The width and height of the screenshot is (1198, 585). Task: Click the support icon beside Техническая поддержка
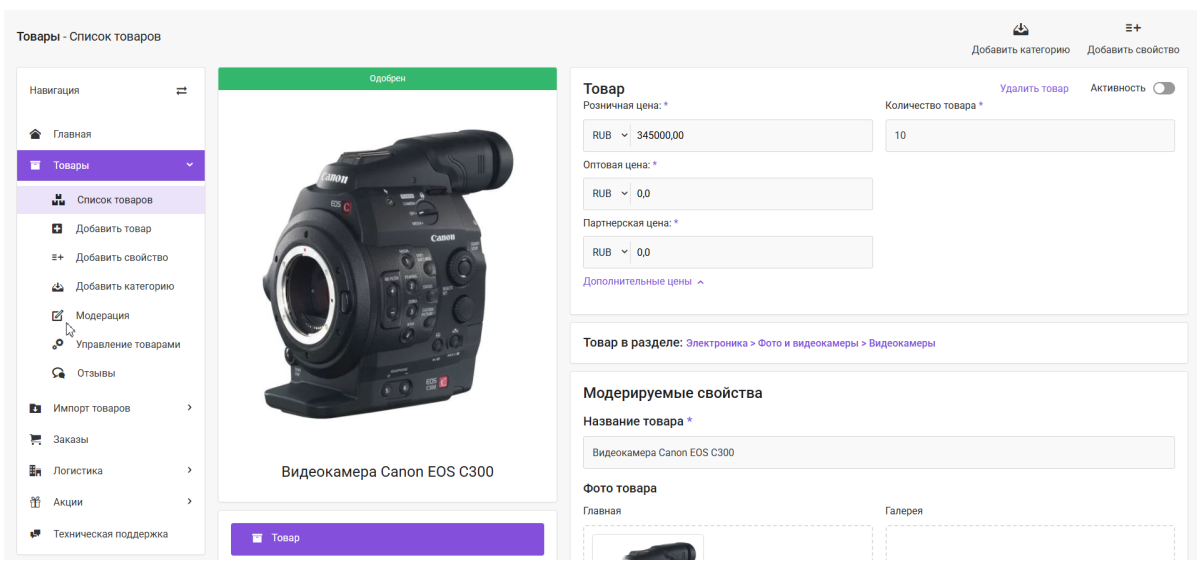point(35,534)
